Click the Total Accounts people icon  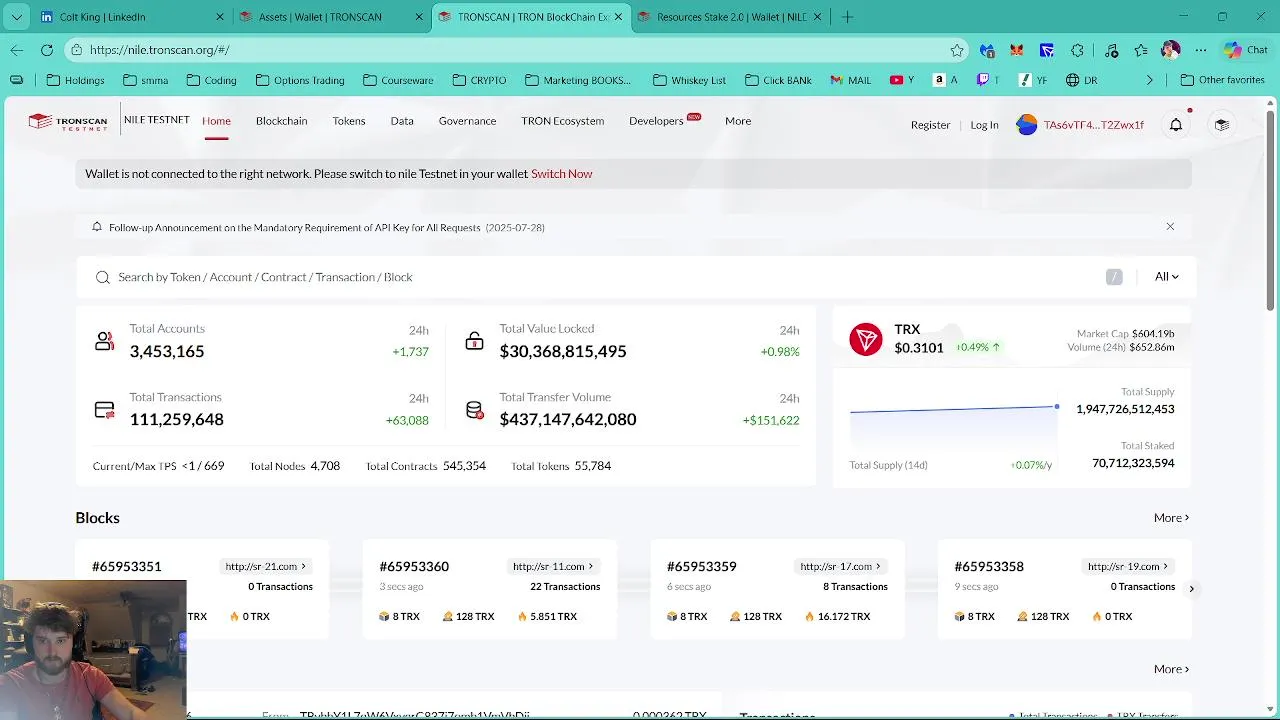click(104, 341)
